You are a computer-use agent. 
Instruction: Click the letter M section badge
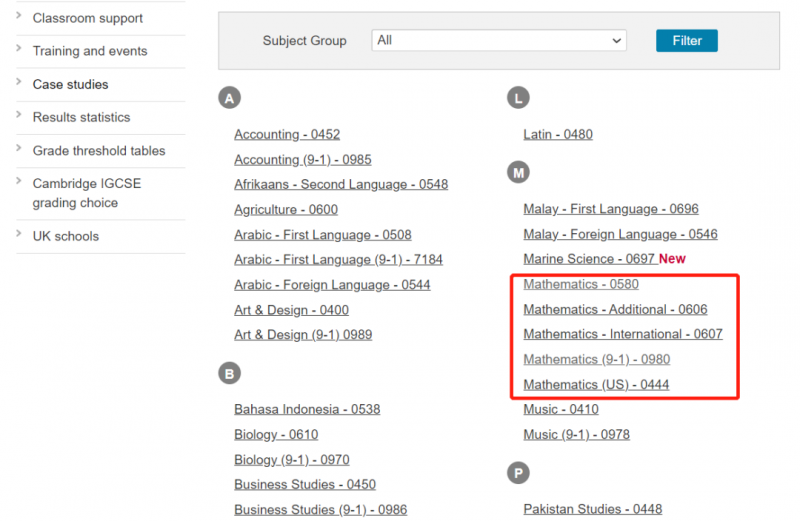518,172
